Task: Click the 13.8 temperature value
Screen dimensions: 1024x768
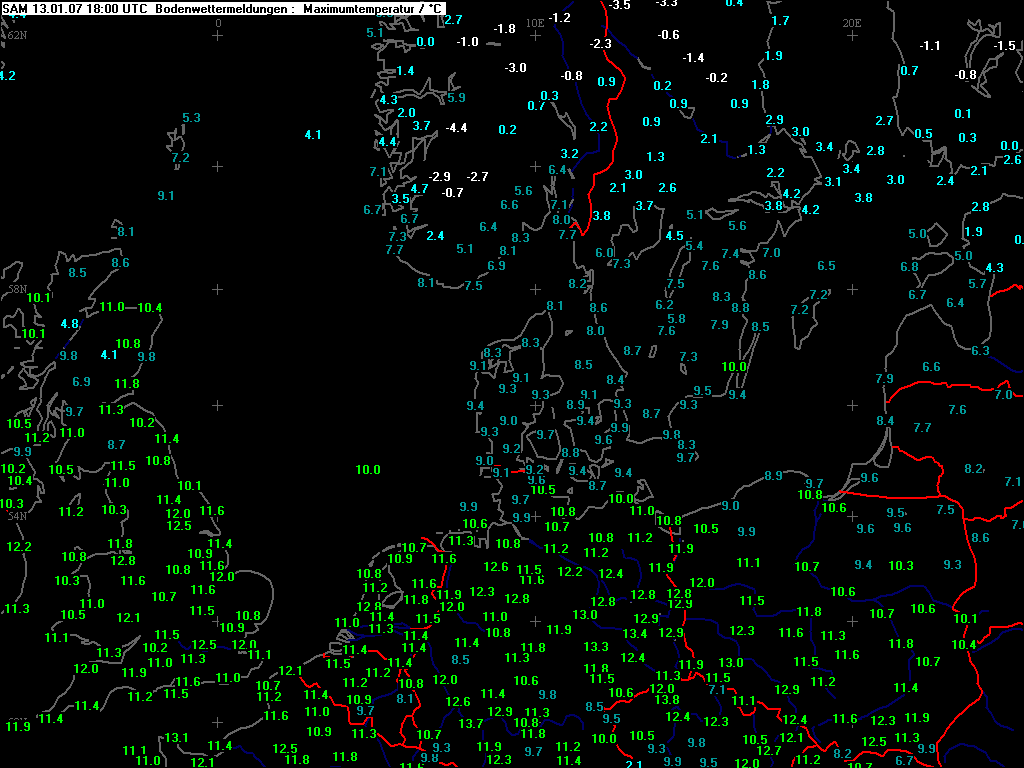Action: tap(667, 699)
